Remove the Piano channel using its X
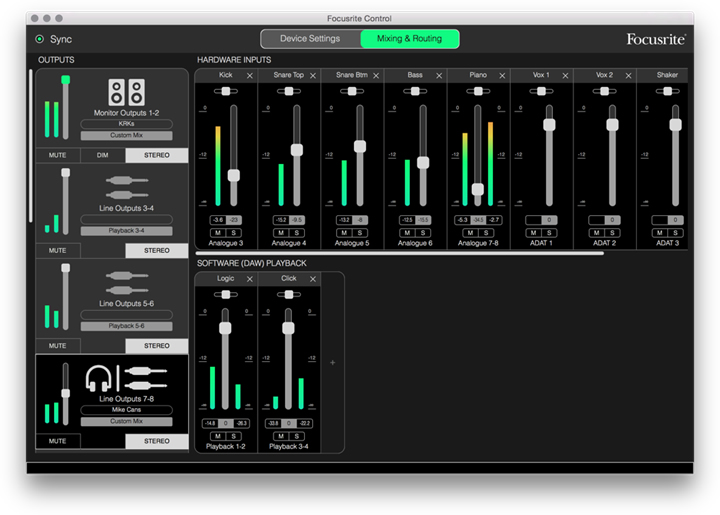This screenshot has width=720, height=515. (x=501, y=75)
